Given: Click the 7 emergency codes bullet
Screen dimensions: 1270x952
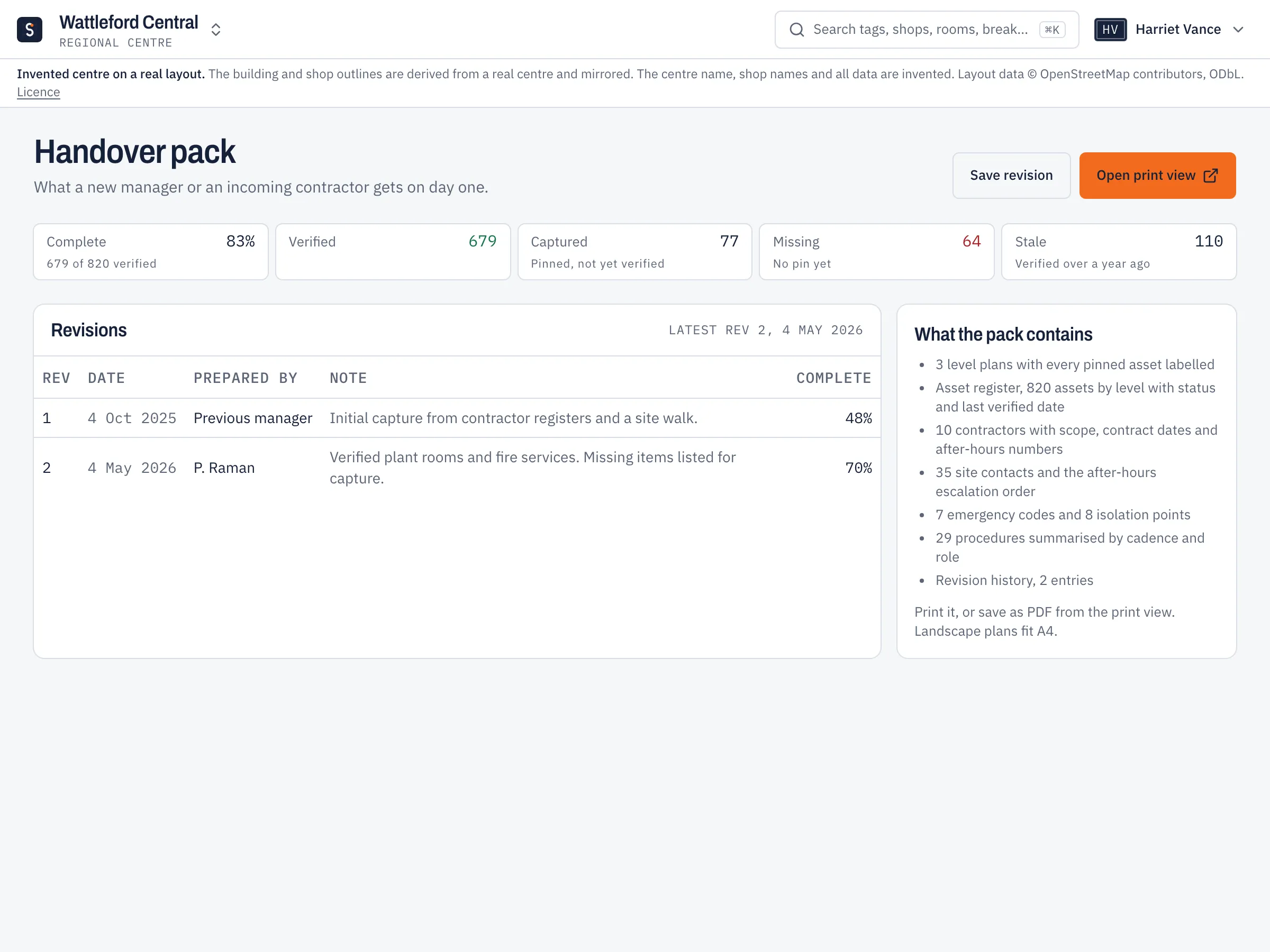Looking at the screenshot, I should tap(1063, 515).
